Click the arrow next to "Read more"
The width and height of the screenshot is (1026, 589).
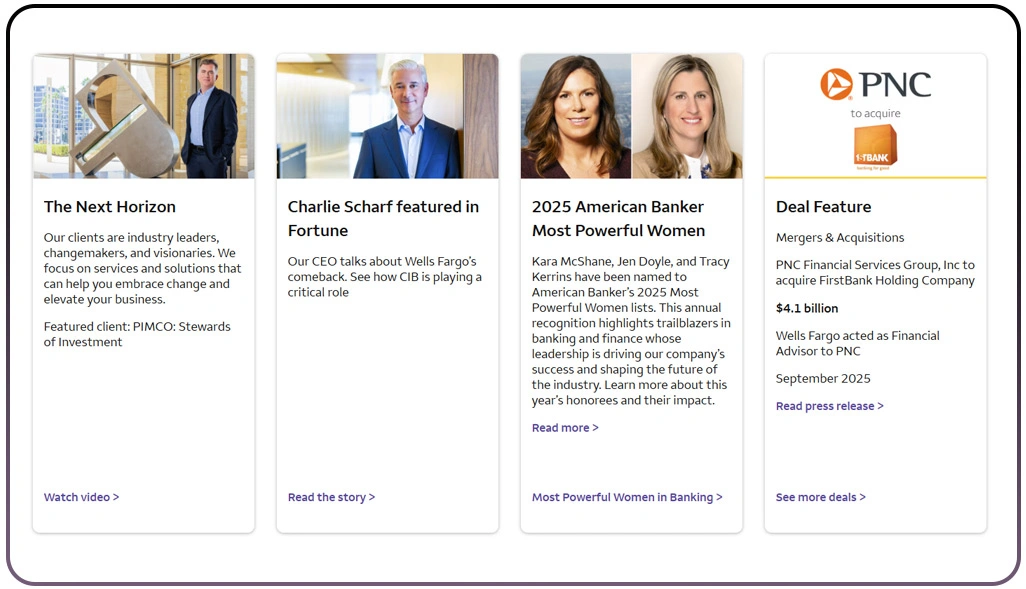pyautogui.click(x=594, y=427)
